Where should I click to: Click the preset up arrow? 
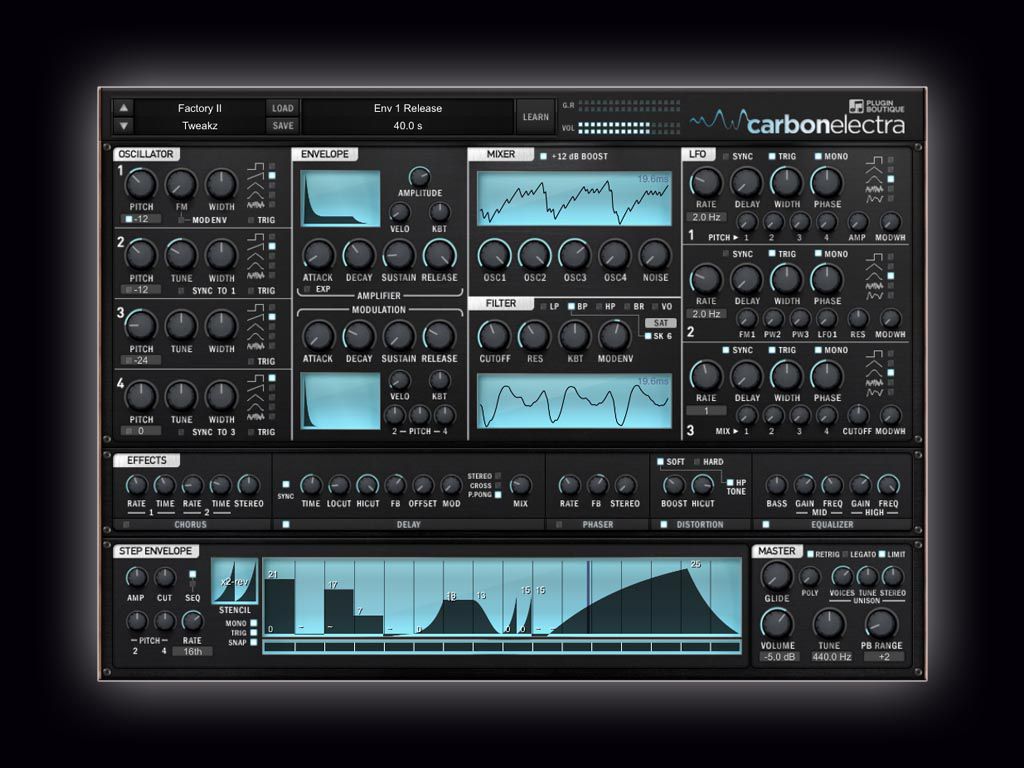pyautogui.click(x=123, y=107)
